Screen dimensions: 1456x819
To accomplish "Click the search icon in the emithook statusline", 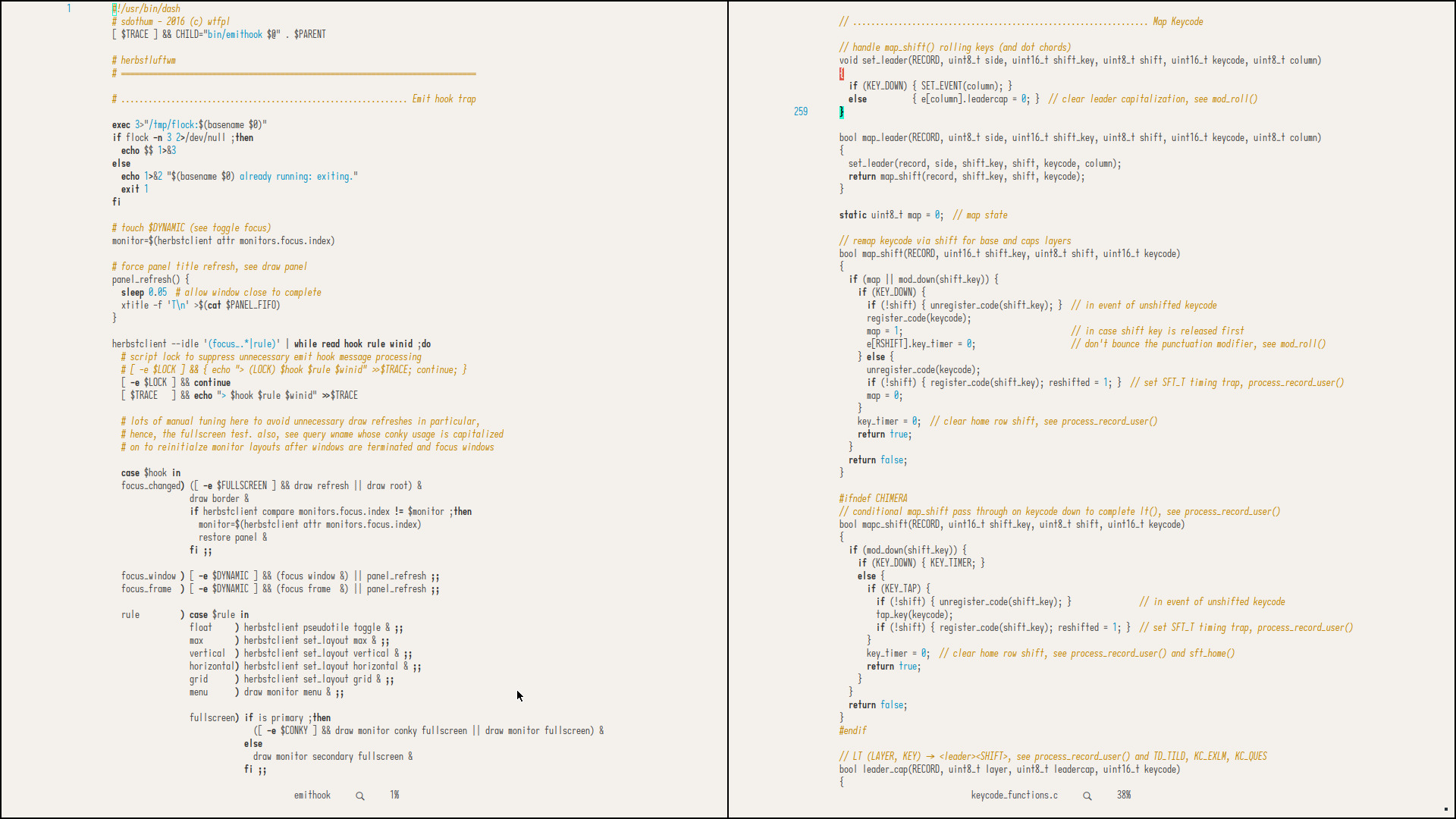I will click(x=360, y=795).
